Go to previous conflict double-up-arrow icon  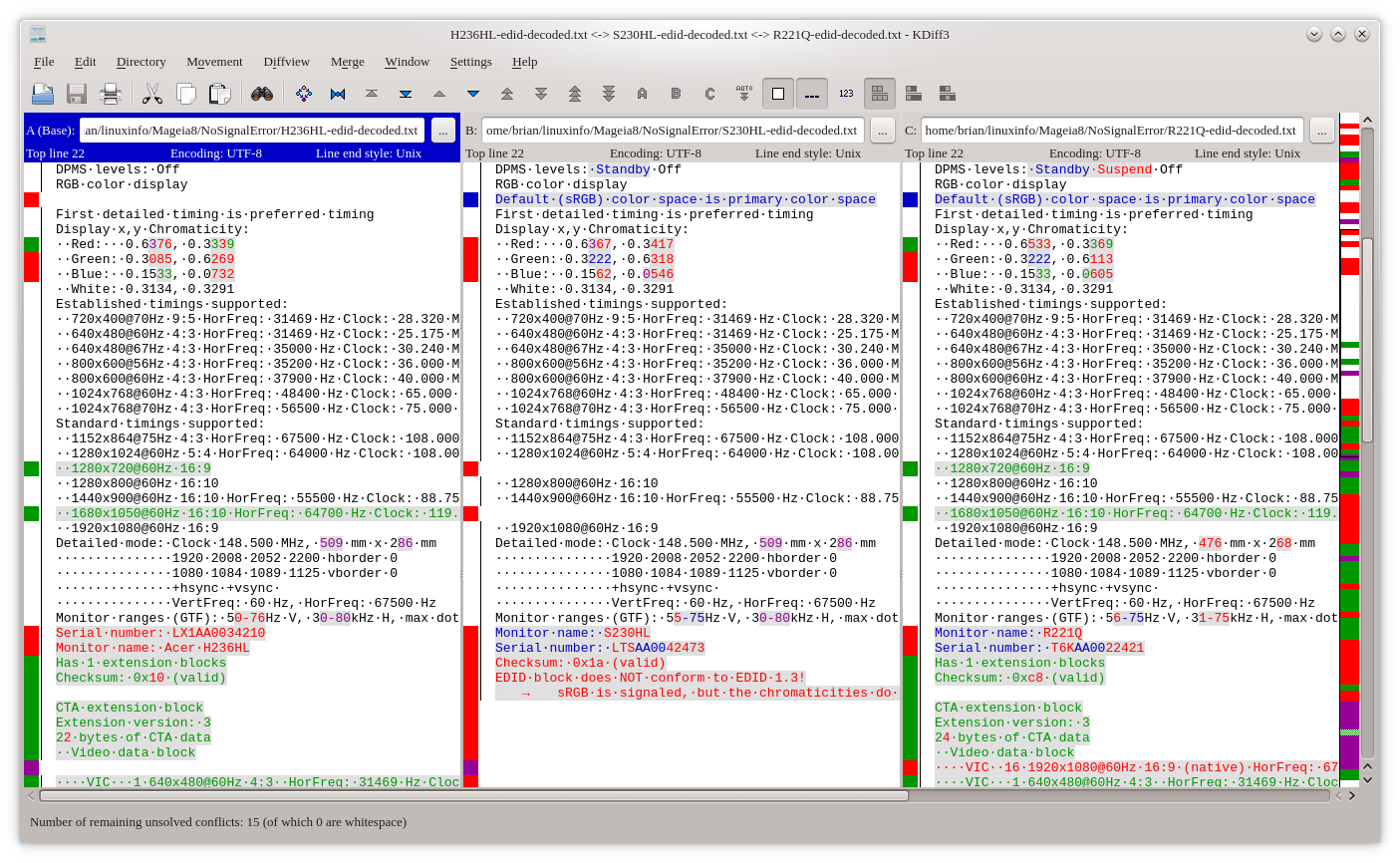point(507,94)
